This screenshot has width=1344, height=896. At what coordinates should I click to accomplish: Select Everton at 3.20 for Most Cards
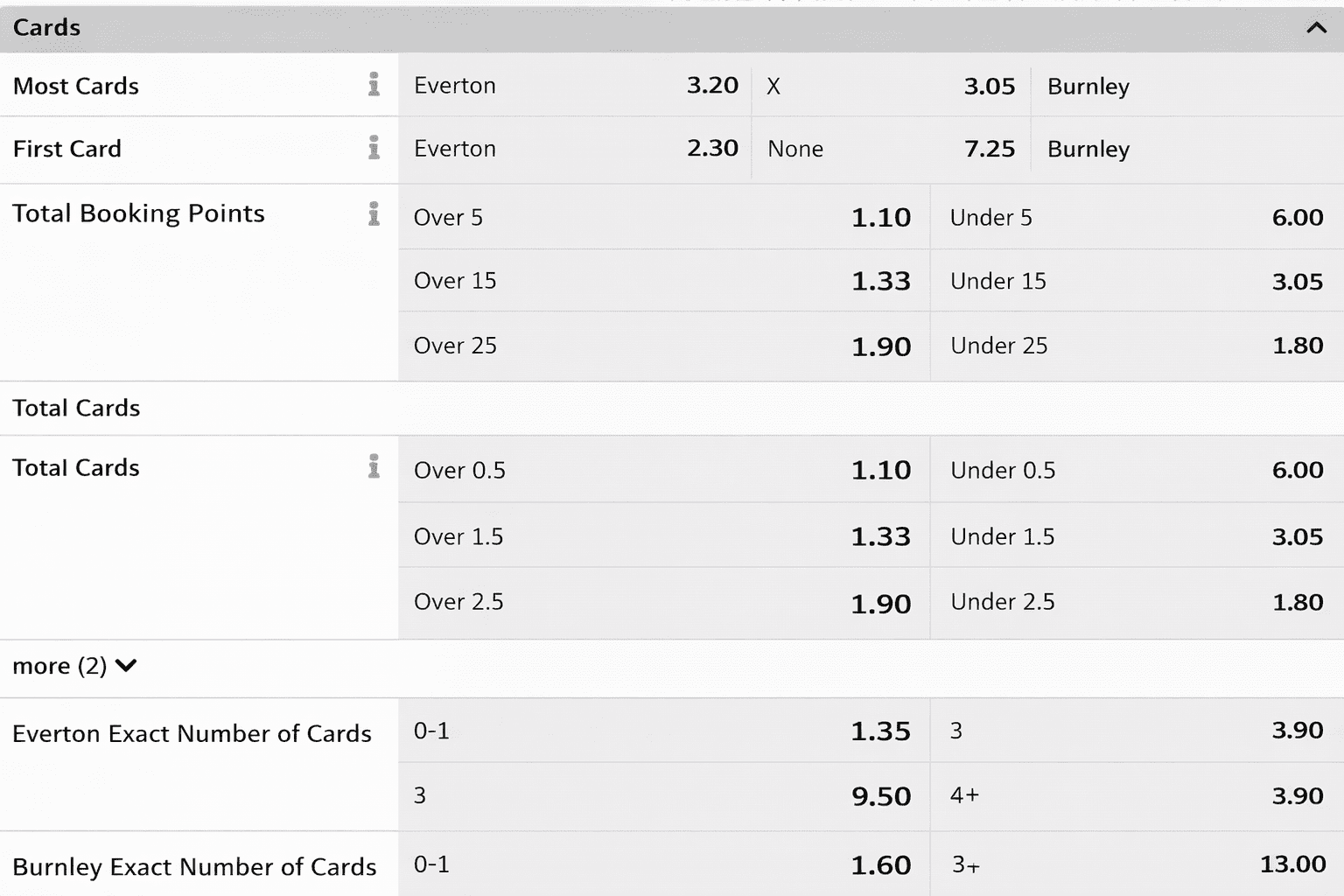573,86
